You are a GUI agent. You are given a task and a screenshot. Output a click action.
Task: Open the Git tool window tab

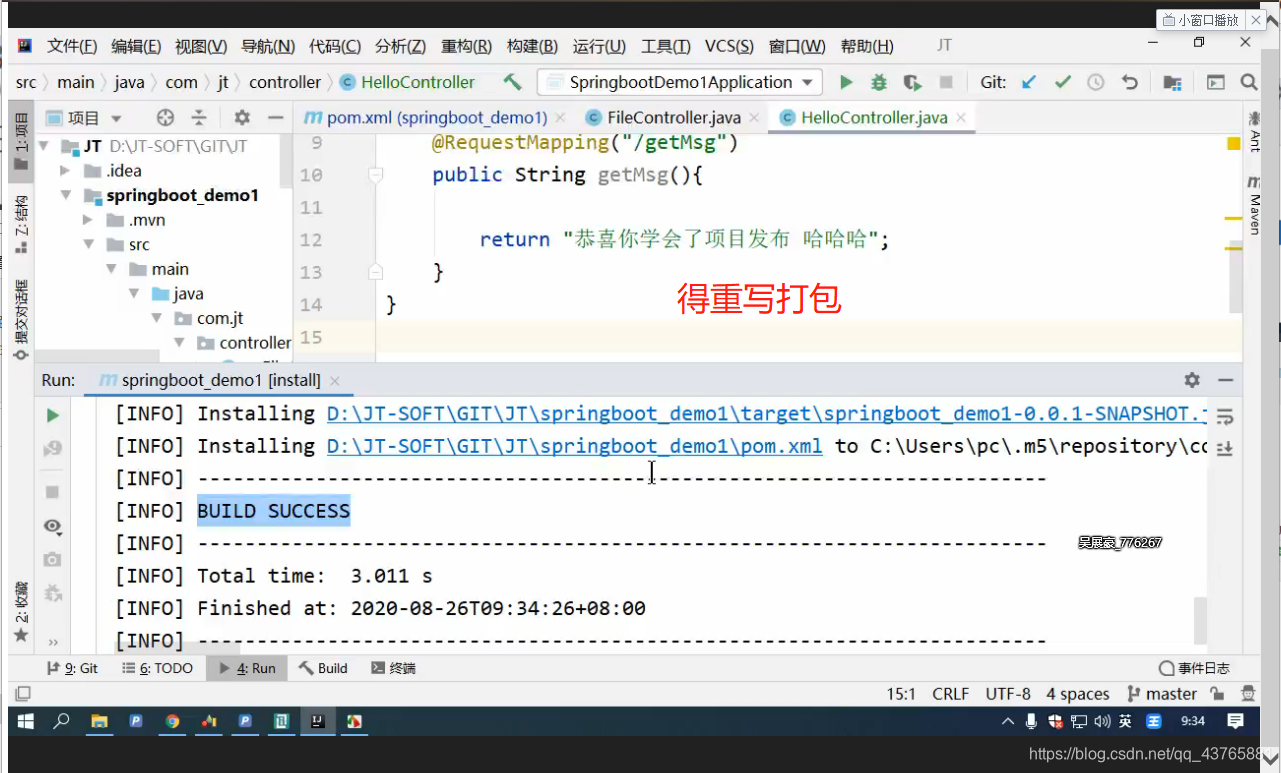tap(73, 668)
